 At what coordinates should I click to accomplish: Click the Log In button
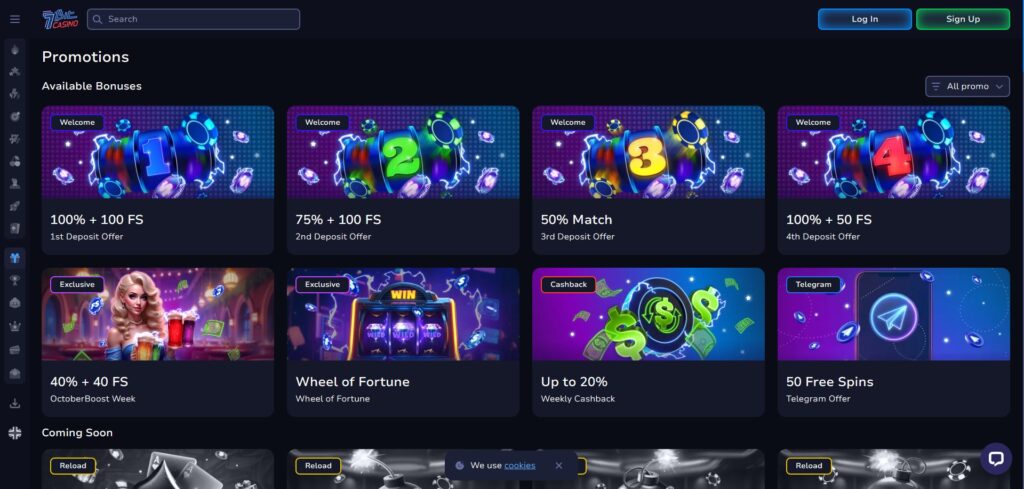click(865, 19)
